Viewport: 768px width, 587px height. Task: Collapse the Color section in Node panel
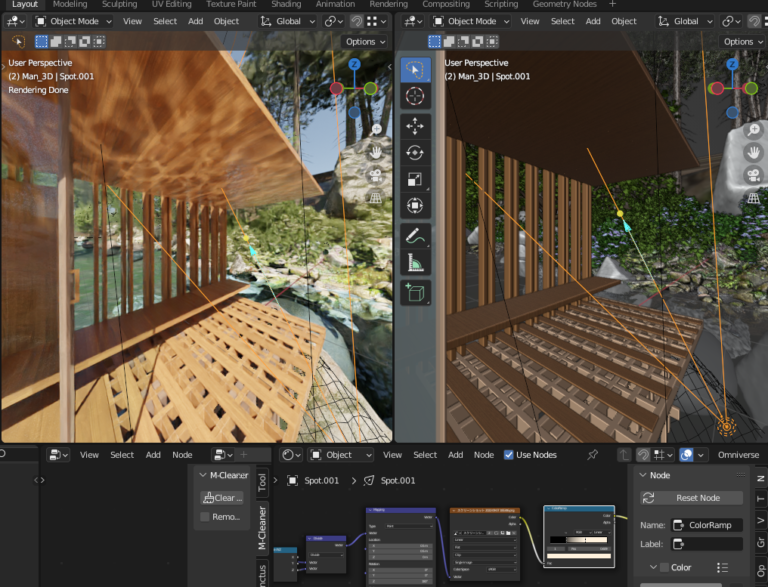click(653, 567)
